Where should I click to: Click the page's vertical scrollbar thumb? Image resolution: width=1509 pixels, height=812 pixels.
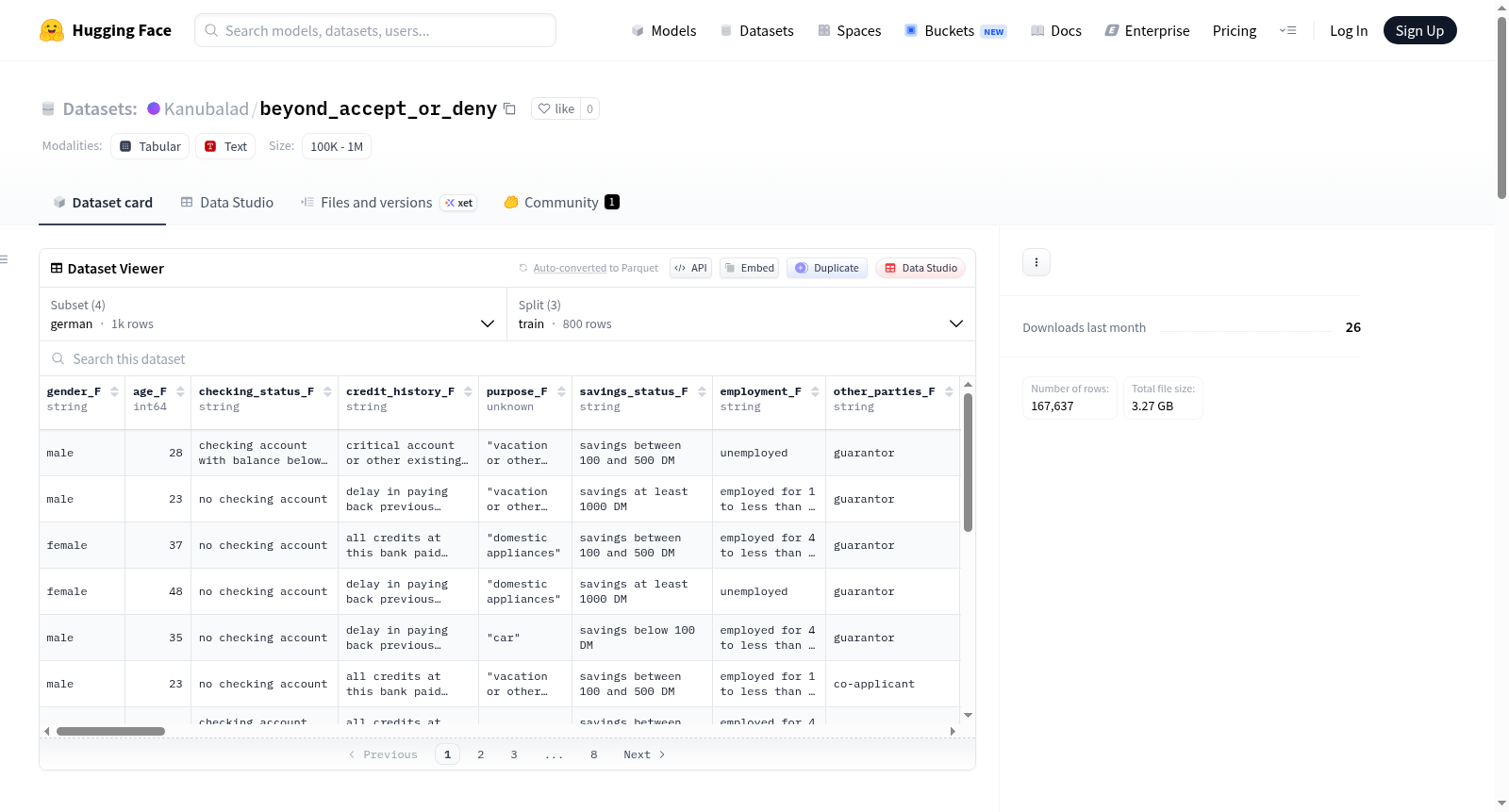(1501, 107)
